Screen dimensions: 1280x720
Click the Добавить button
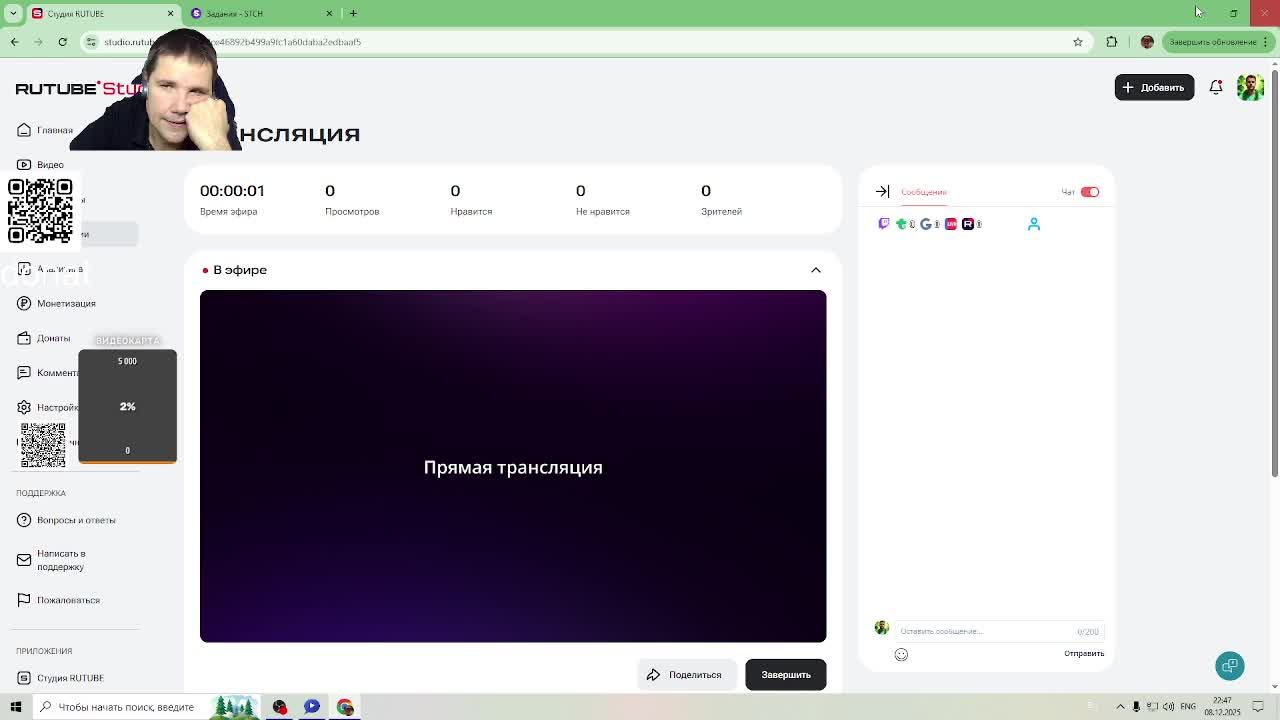coord(1154,87)
